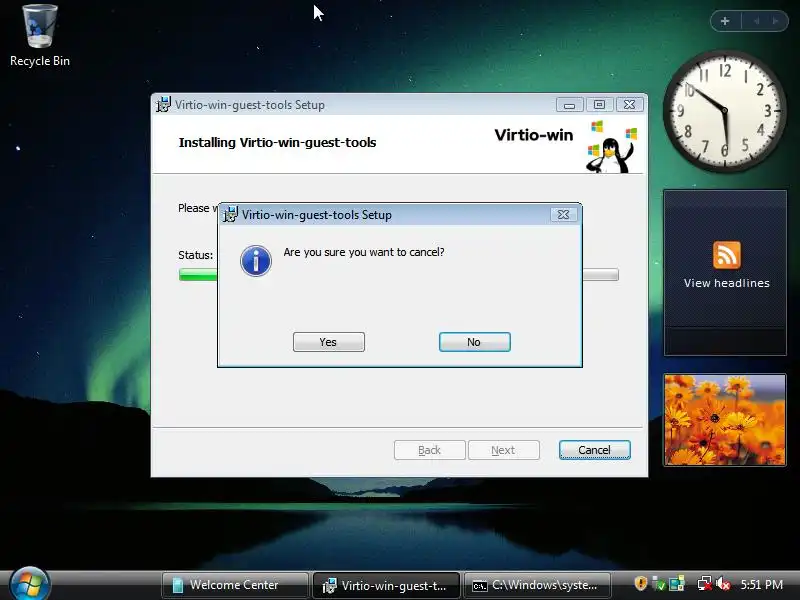Click the disabled Next button
800x600 pixels.
point(504,450)
